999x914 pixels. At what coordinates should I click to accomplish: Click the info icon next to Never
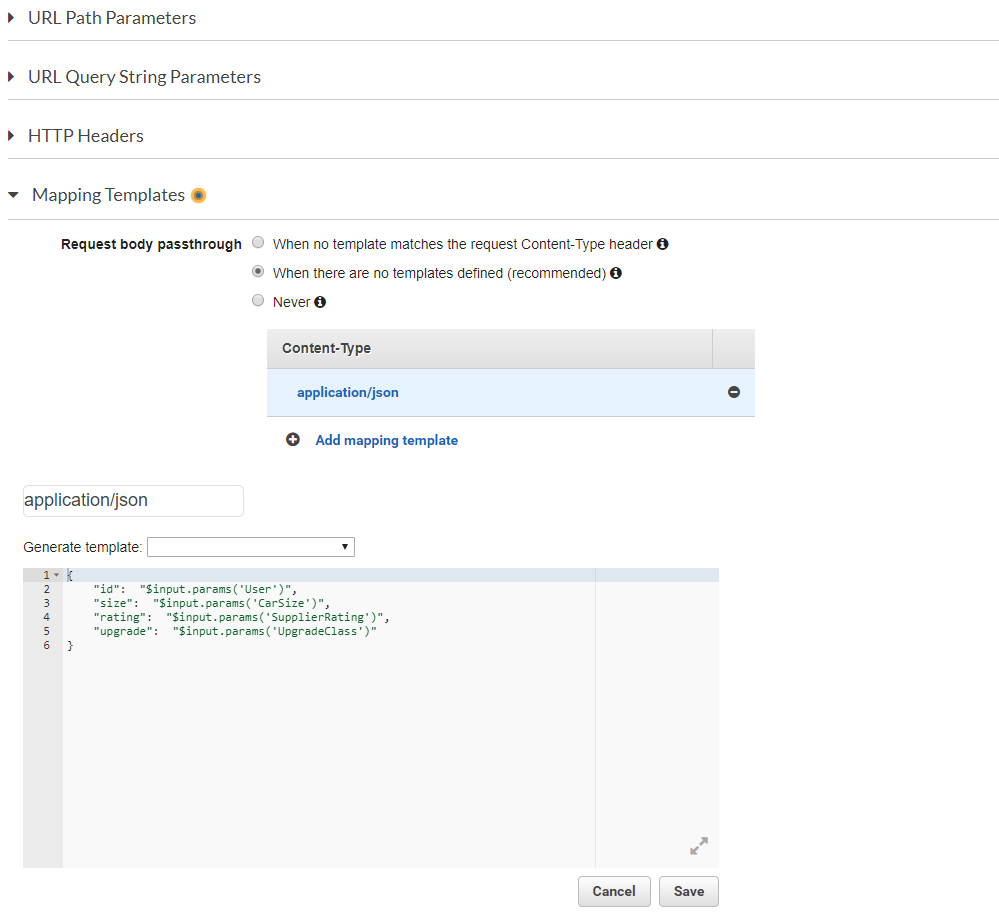[x=320, y=302]
